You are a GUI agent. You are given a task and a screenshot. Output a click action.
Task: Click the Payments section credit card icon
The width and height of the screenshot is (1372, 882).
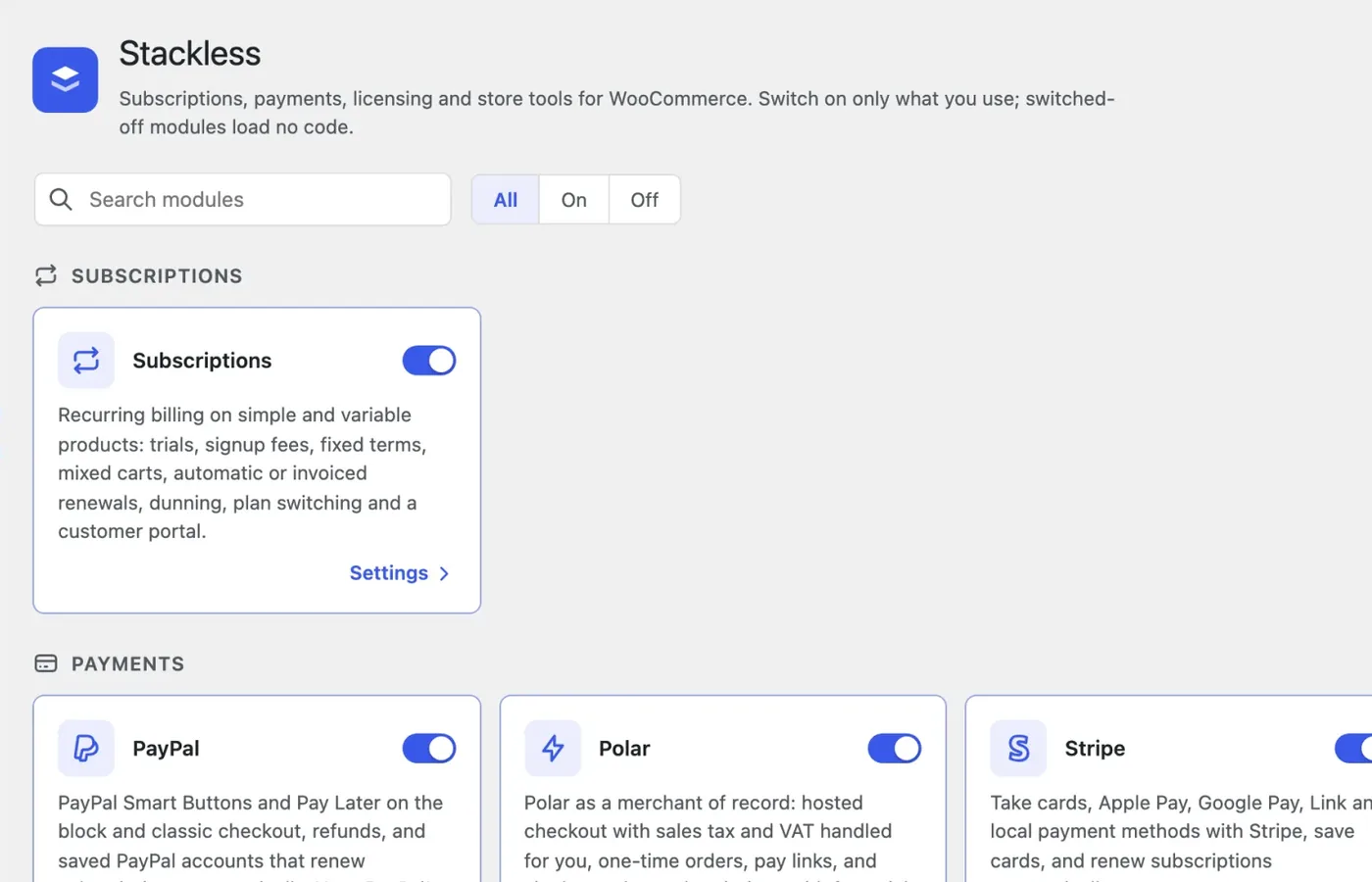(46, 663)
